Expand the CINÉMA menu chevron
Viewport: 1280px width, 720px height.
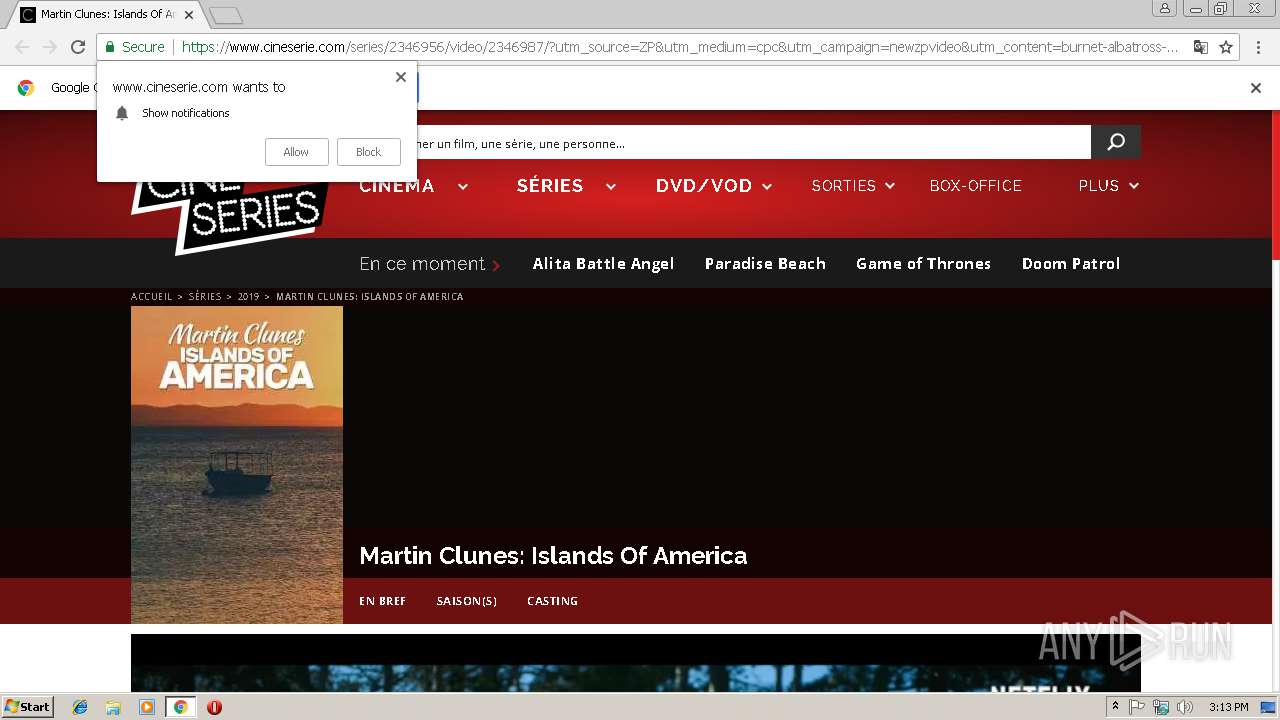click(x=463, y=186)
